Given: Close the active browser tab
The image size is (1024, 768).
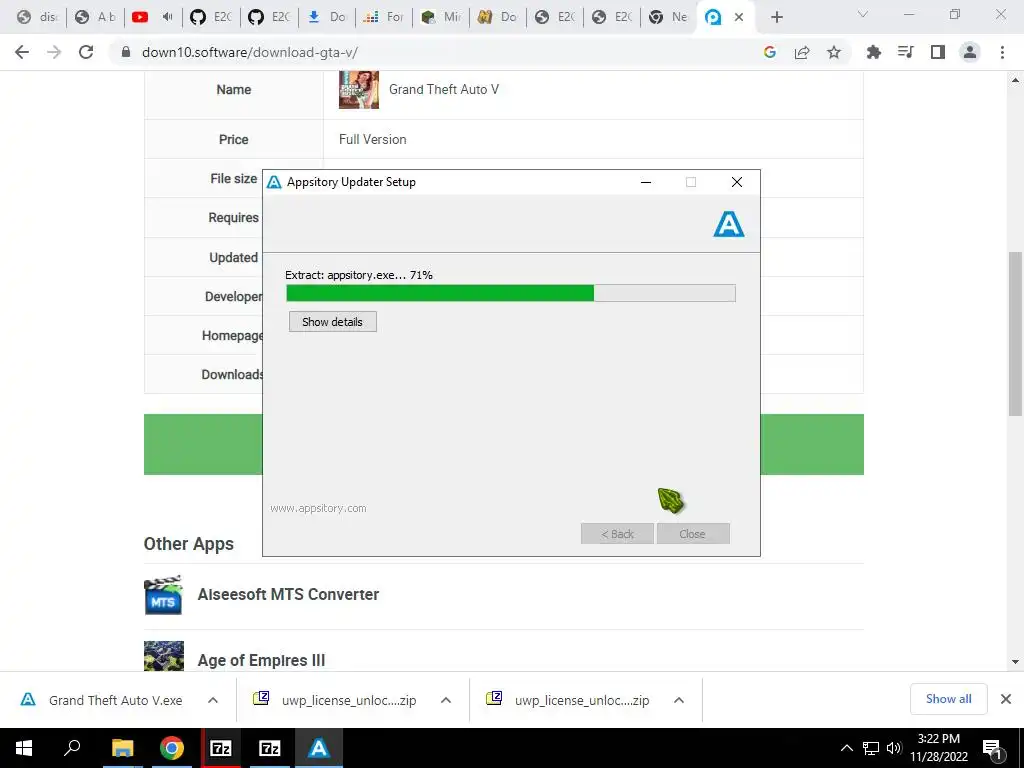Looking at the screenshot, I should pyautogui.click(x=739, y=17).
